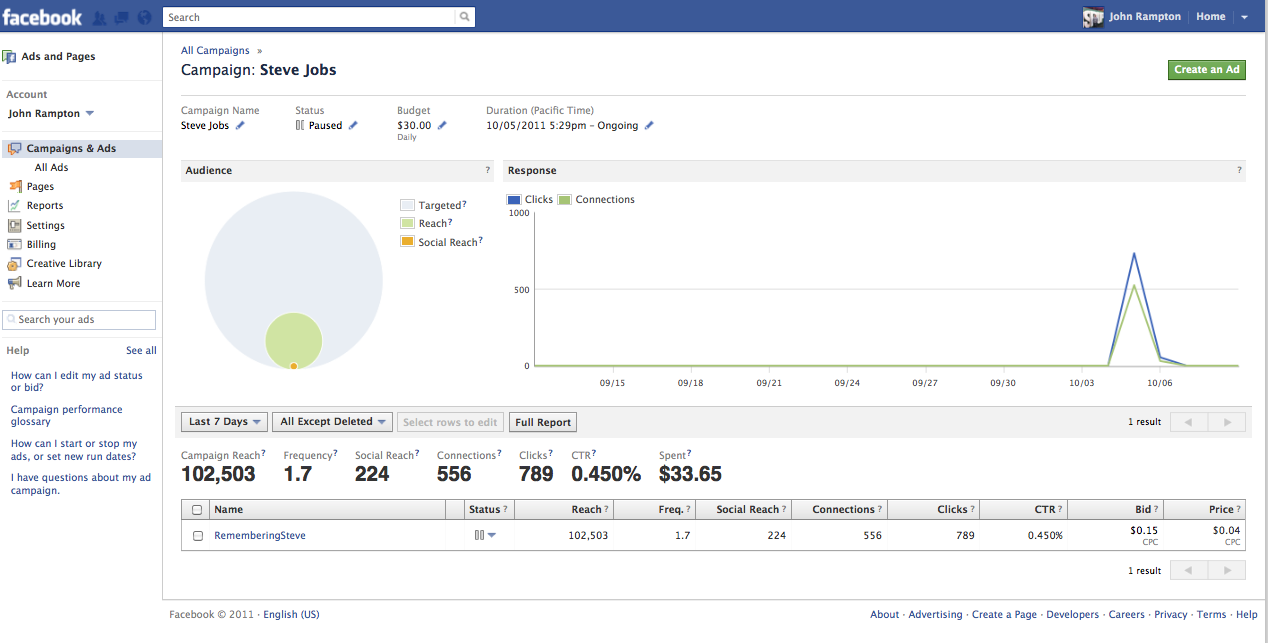Screen dimensions: 1268x643
Task: Click the green Connections legend swatch
Action: [x=564, y=200]
